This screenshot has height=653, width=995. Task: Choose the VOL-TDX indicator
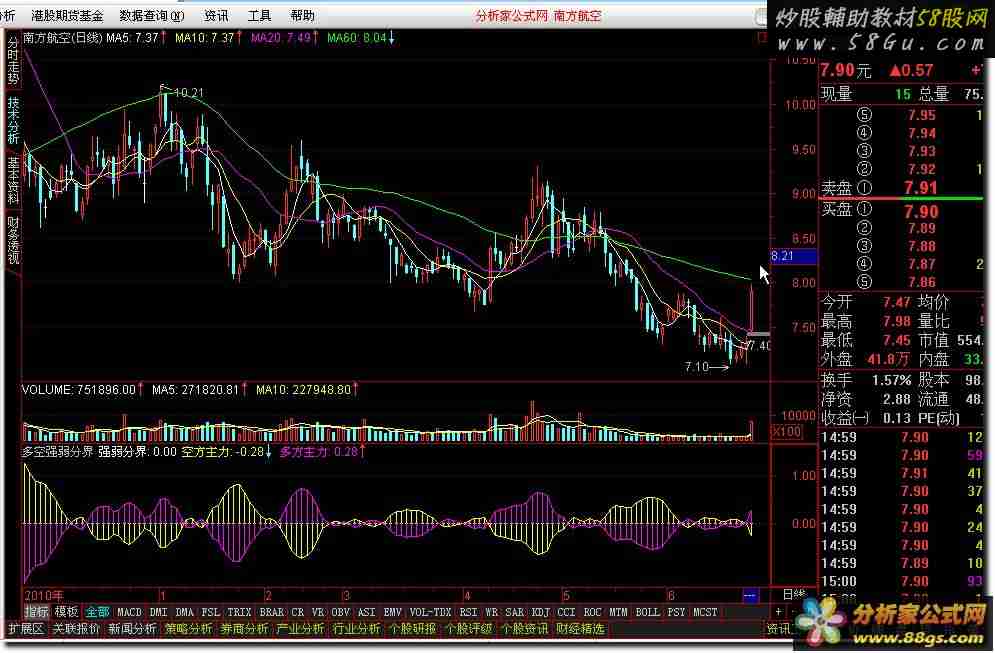430,612
